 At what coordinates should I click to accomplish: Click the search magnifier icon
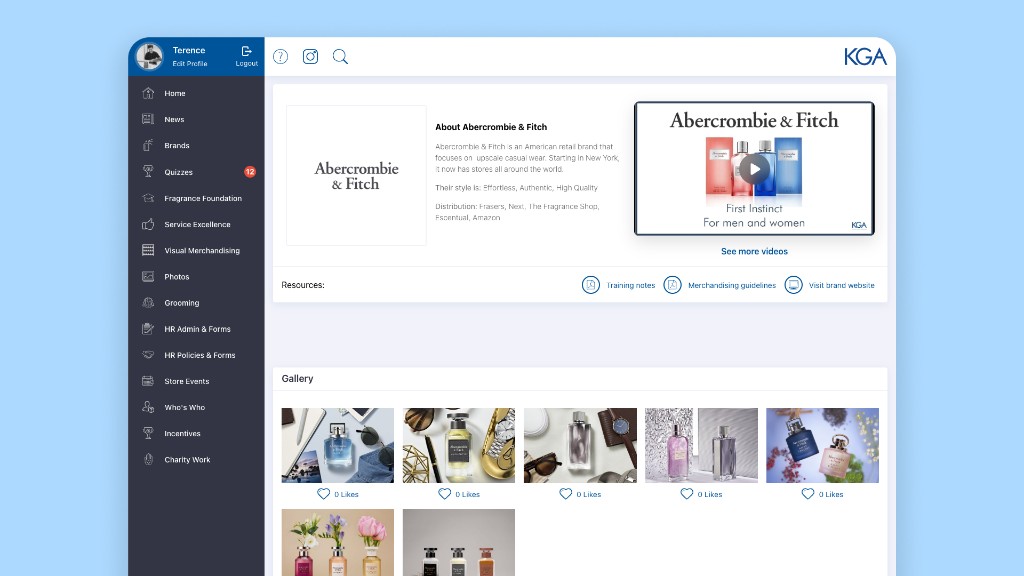click(340, 57)
